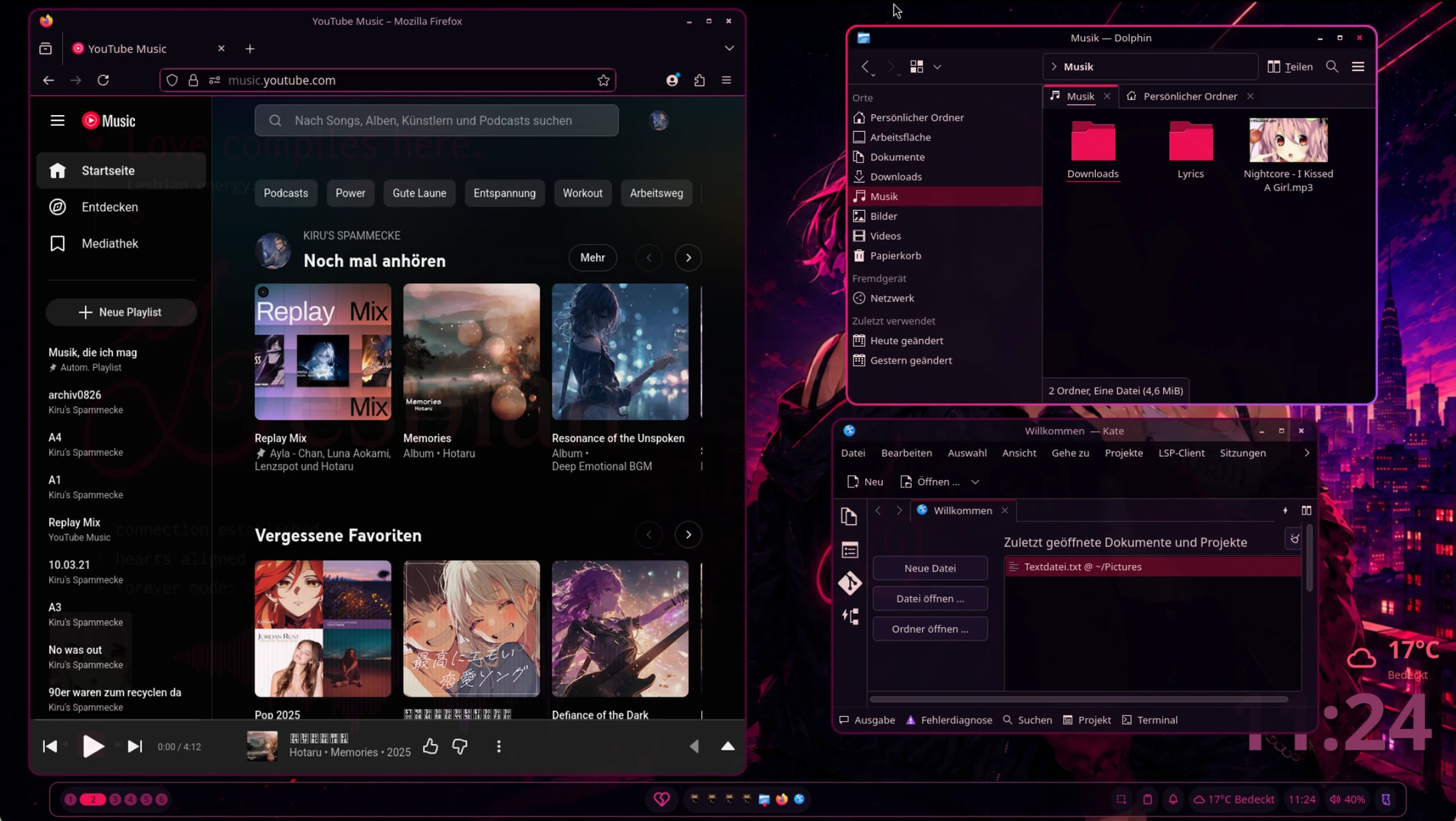Open Textdatei.txt from Kate recent list
The width and height of the screenshot is (1456, 821).
tap(1153, 566)
